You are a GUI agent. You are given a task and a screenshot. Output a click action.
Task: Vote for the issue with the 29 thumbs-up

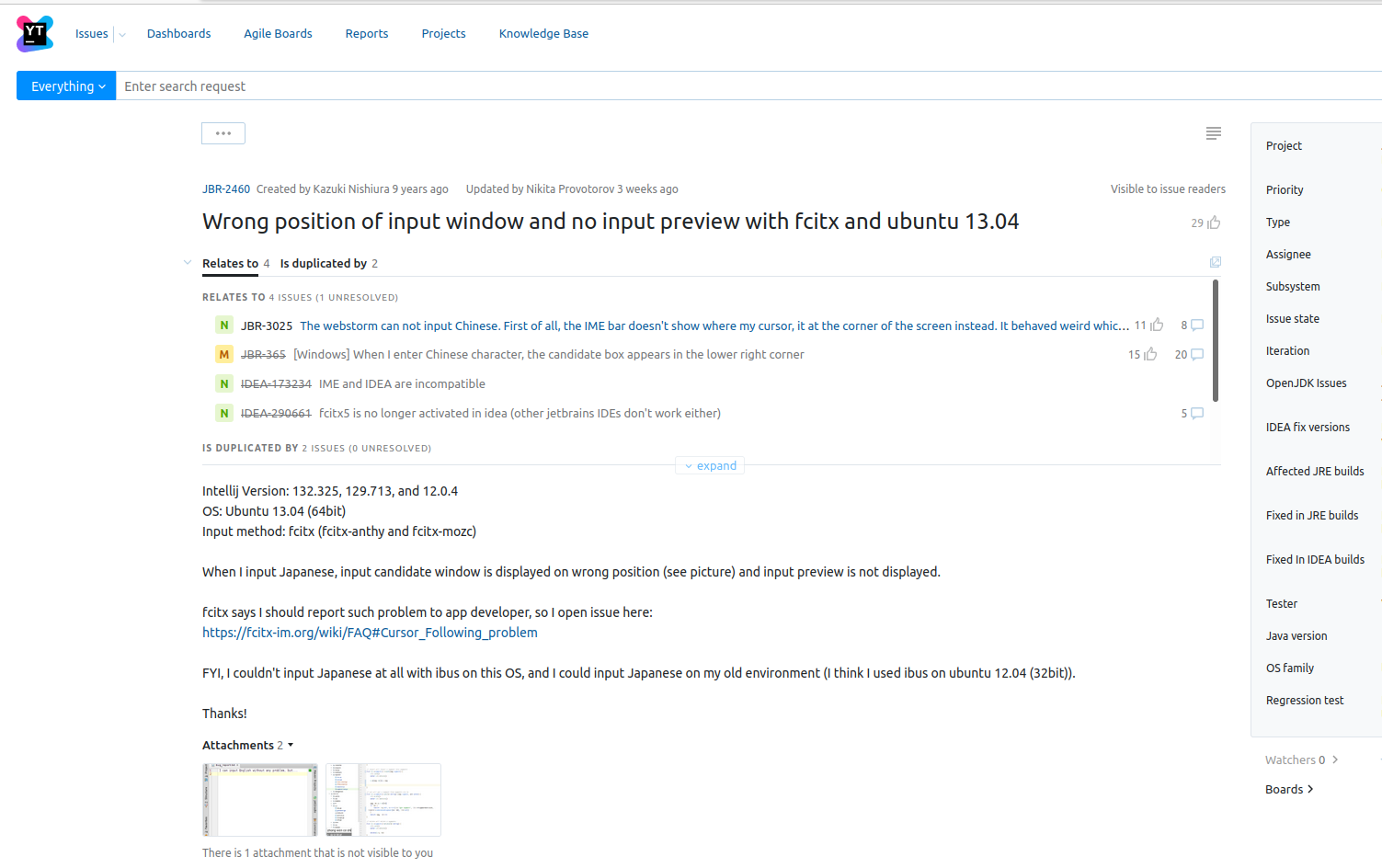pos(1214,223)
